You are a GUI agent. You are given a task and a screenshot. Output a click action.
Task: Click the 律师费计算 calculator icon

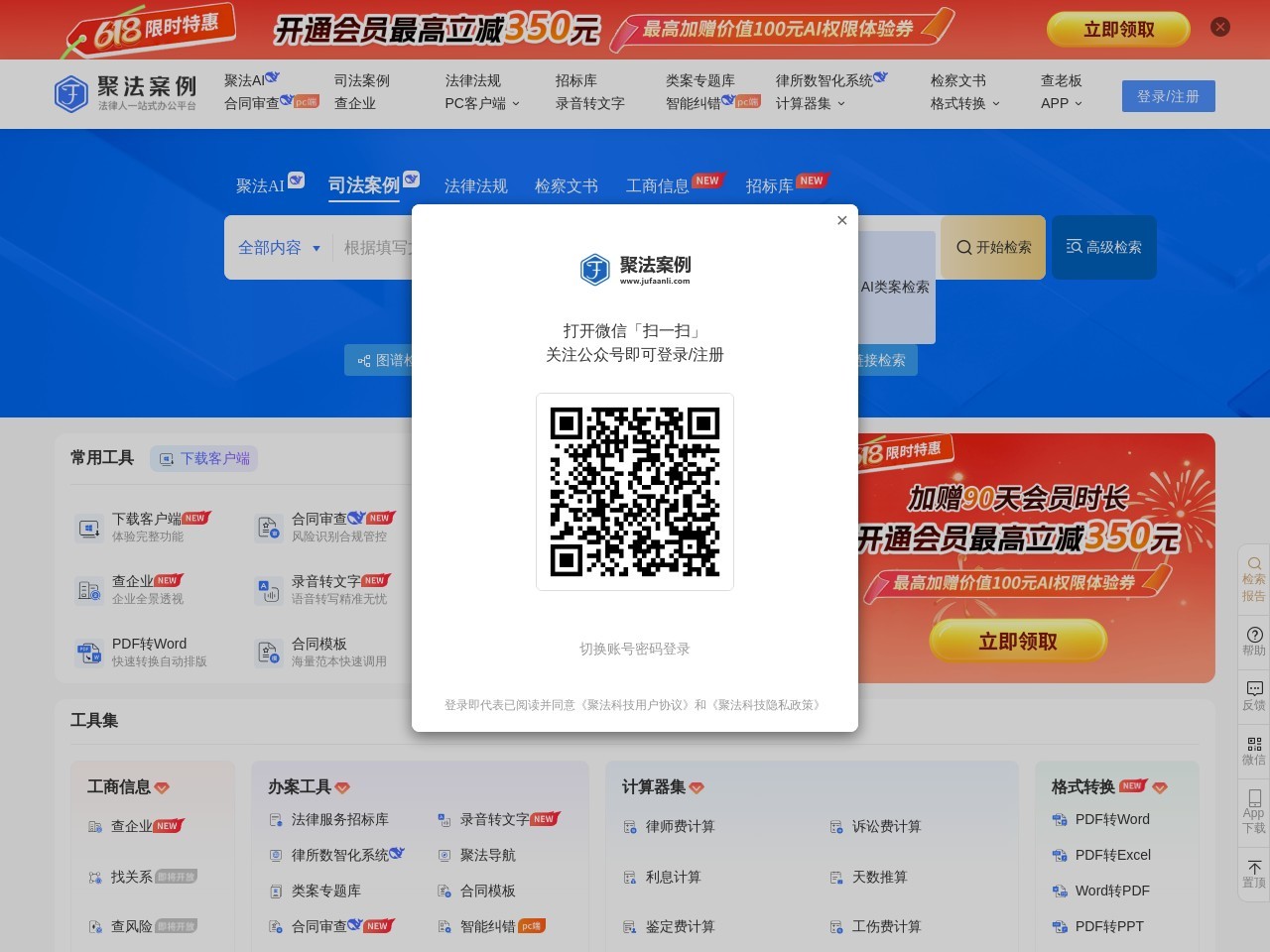pos(630,827)
